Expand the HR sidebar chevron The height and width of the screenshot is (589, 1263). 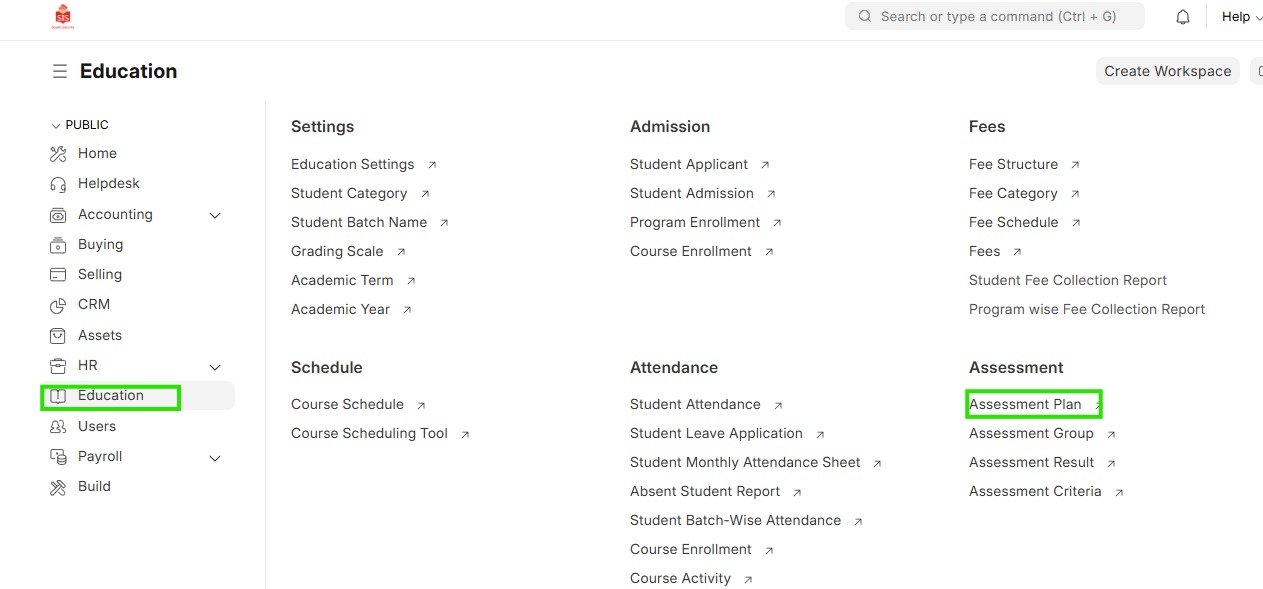(215, 366)
